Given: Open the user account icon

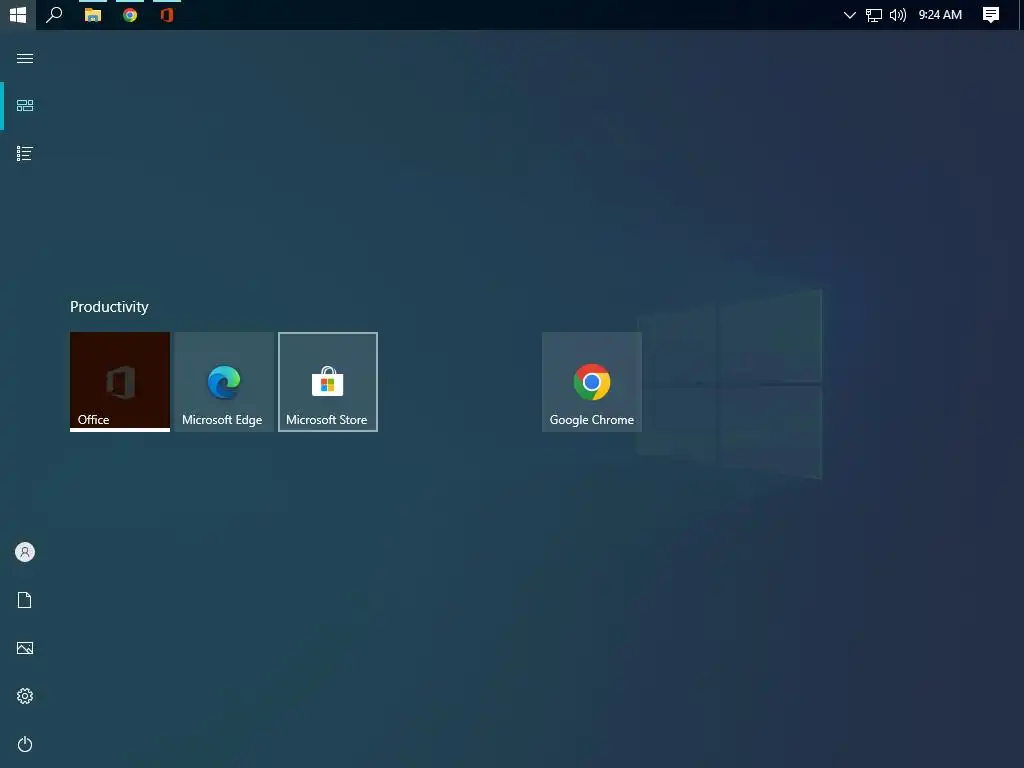Looking at the screenshot, I should point(25,552).
